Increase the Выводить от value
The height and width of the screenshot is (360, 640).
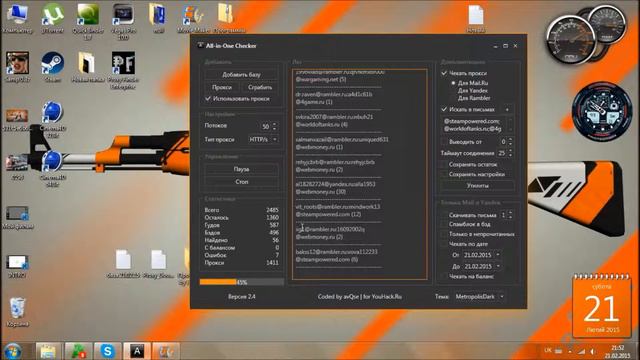[x=510, y=140]
